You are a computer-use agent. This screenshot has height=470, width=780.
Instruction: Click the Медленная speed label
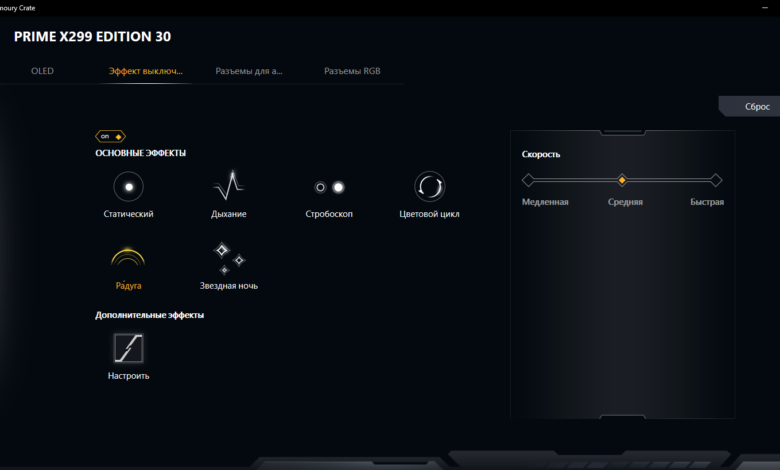tap(545, 202)
